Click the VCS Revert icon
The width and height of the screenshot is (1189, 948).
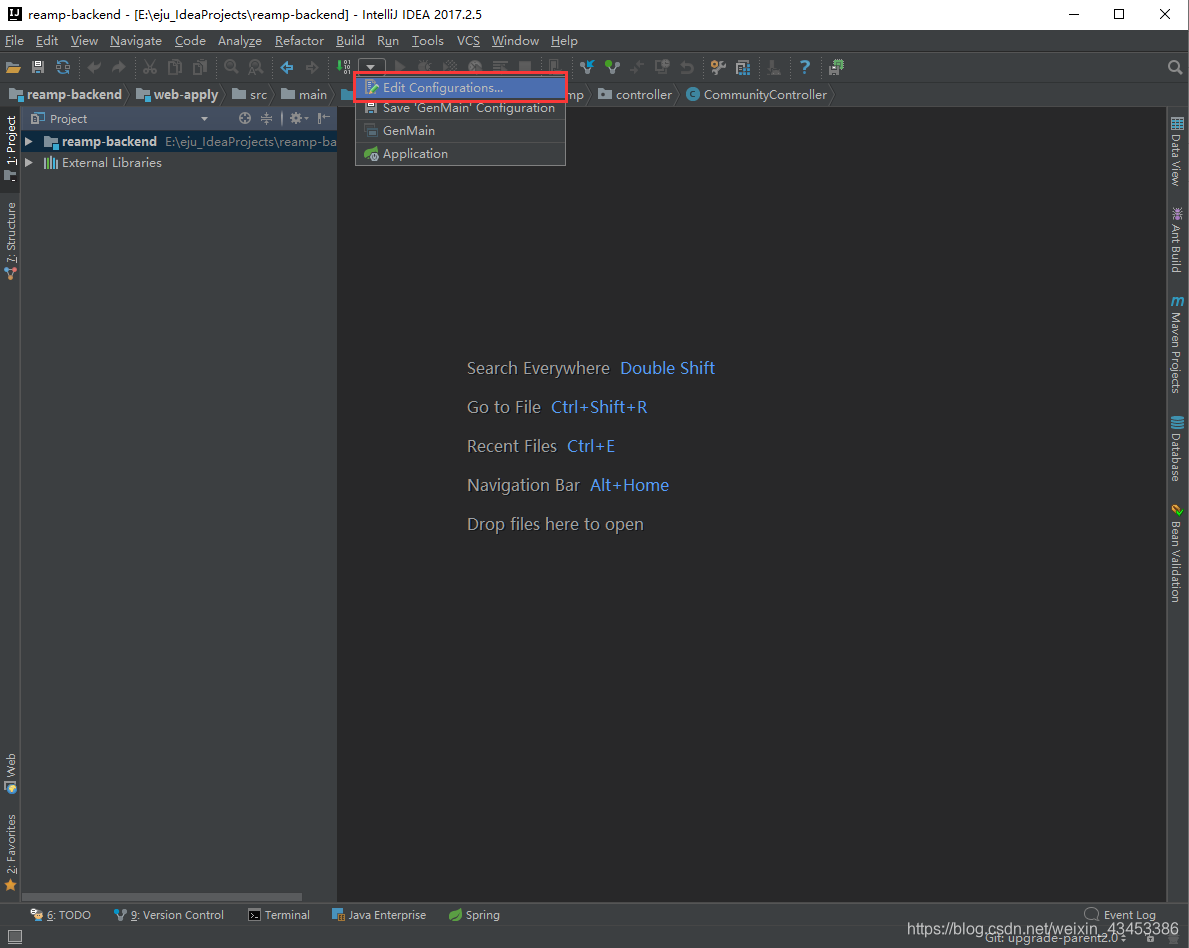tap(687, 67)
